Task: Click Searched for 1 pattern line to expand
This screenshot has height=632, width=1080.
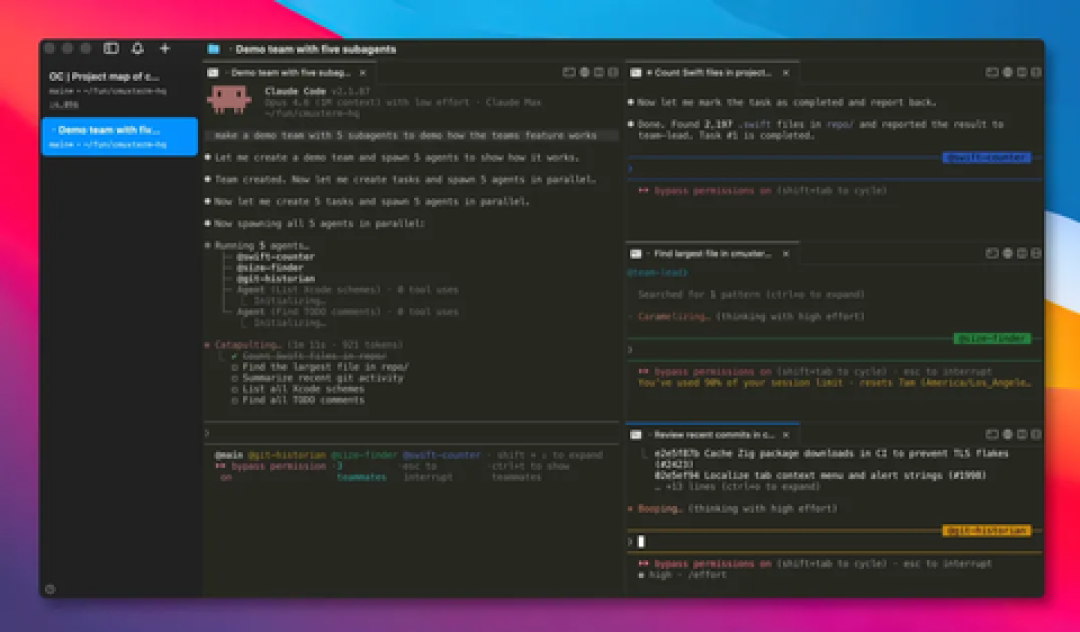Action: (751, 295)
